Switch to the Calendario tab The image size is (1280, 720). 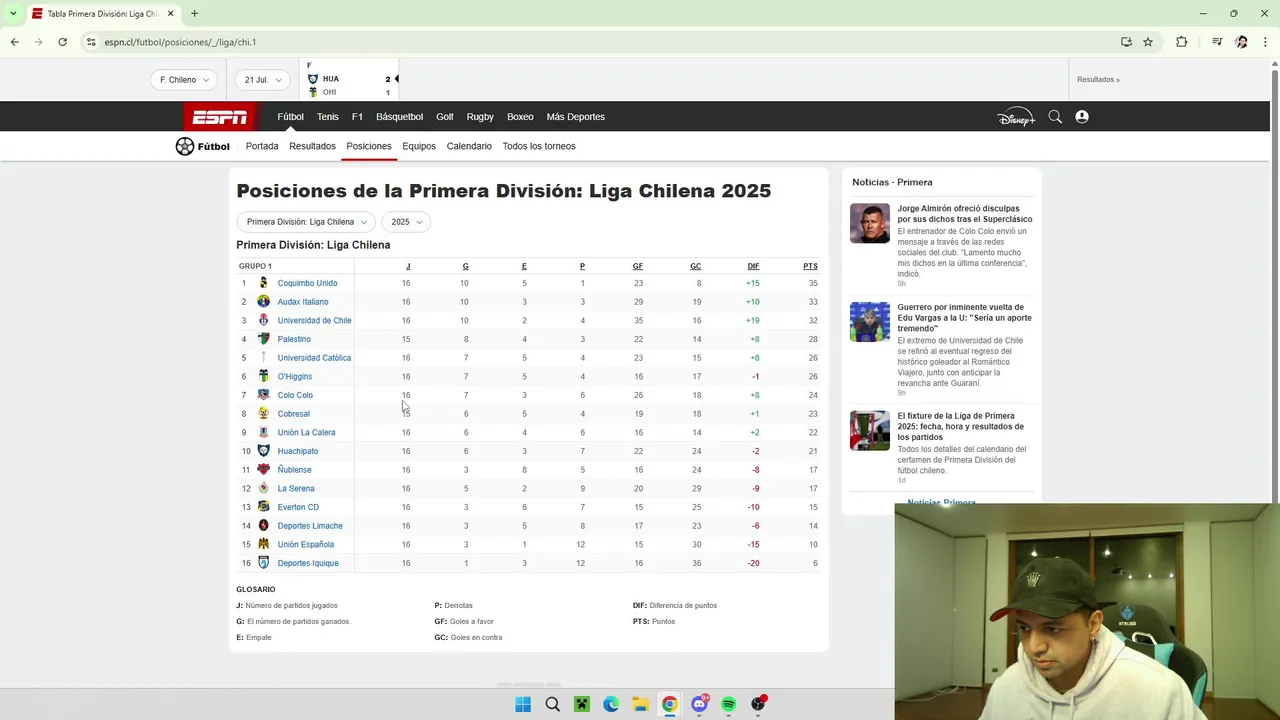pos(469,146)
